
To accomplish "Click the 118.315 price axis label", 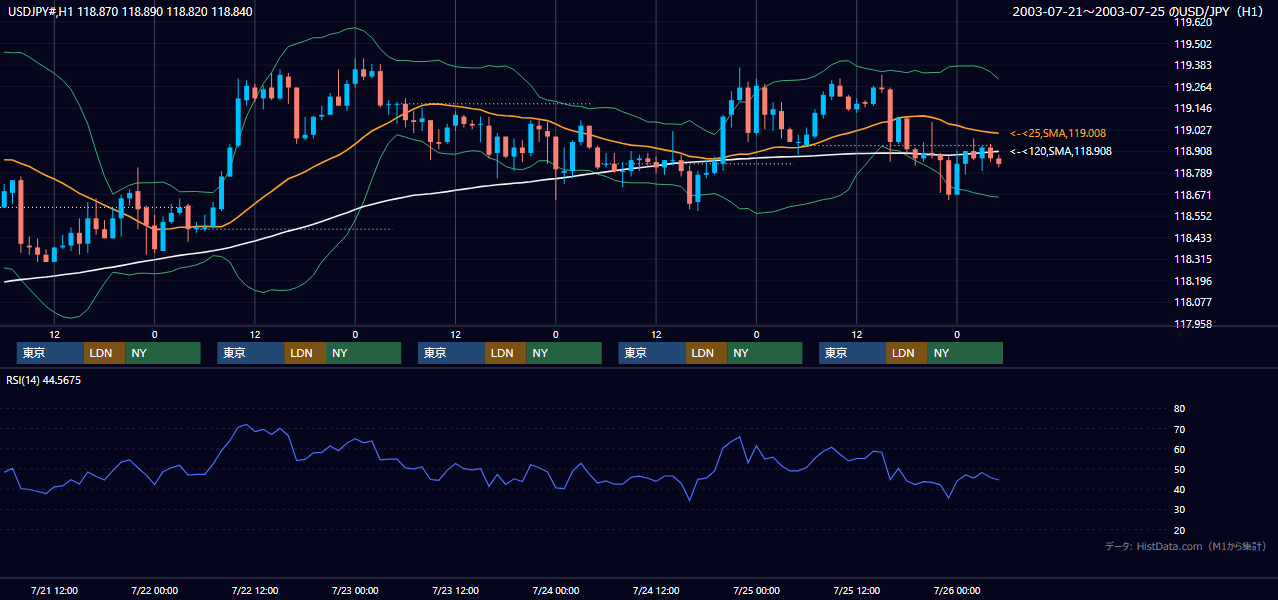I will (1193, 259).
